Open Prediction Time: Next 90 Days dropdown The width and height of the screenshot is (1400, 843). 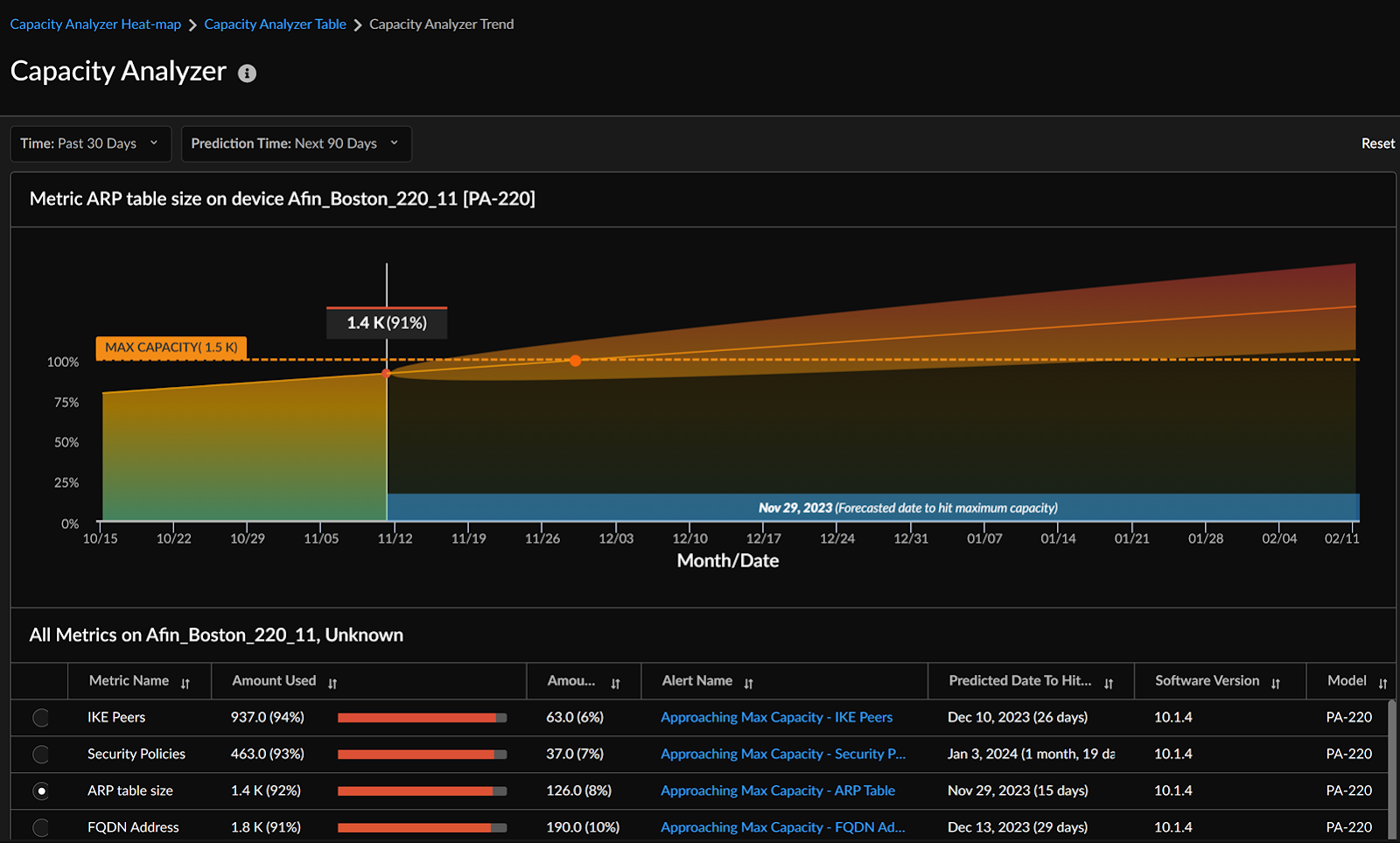pyautogui.click(x=295, y=144)
